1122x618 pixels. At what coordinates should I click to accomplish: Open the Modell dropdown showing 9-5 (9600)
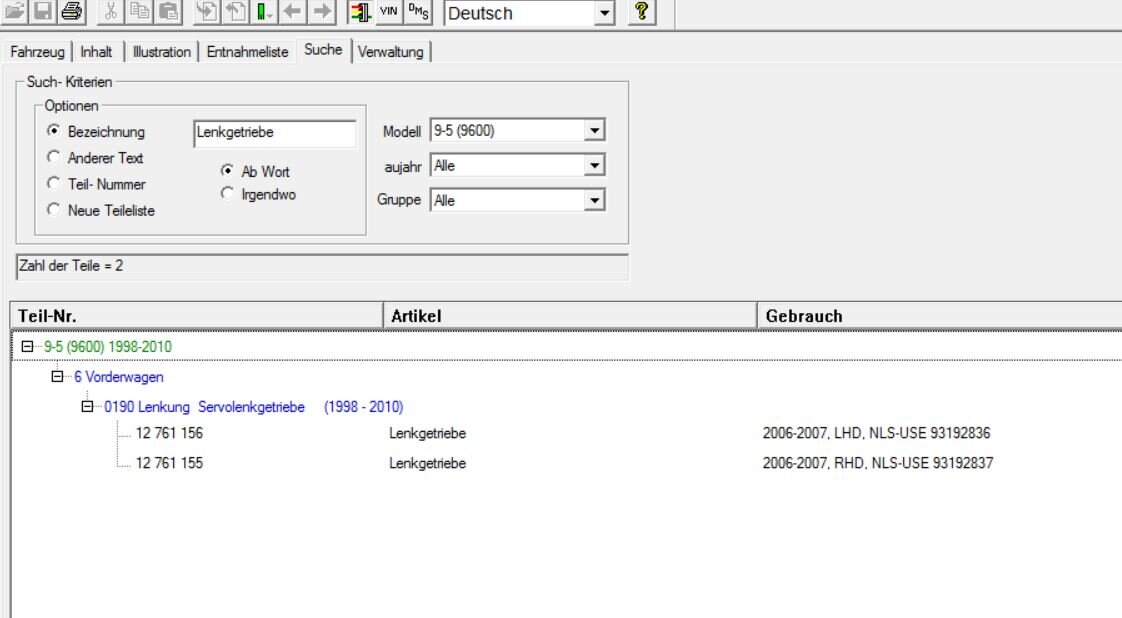click(595, 132)
